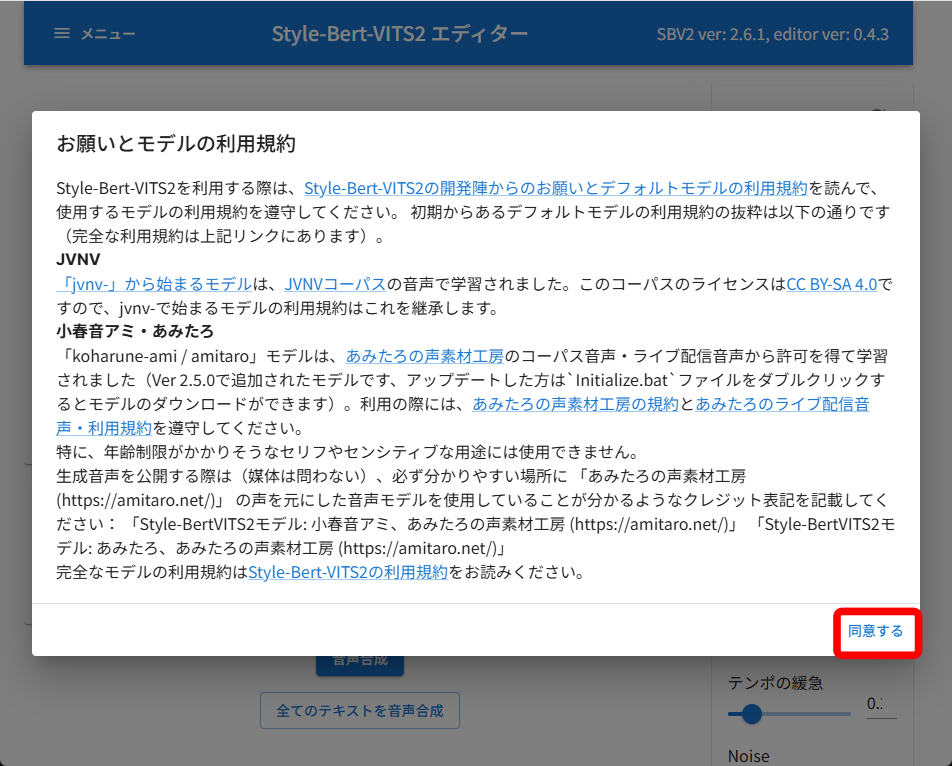Viewport: 952px width, 766px height.
Task: Follow the 「jvnv-」から始まるモデル link
Action: point(154,284)
